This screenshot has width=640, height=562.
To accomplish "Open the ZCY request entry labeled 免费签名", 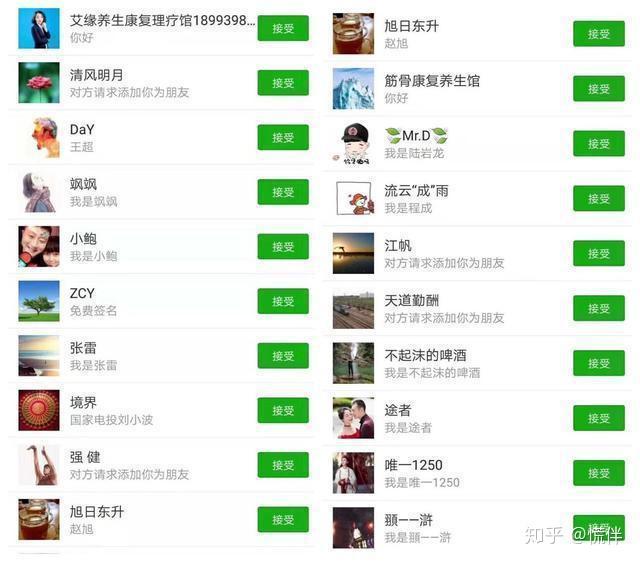I will (x=161, y=301).
